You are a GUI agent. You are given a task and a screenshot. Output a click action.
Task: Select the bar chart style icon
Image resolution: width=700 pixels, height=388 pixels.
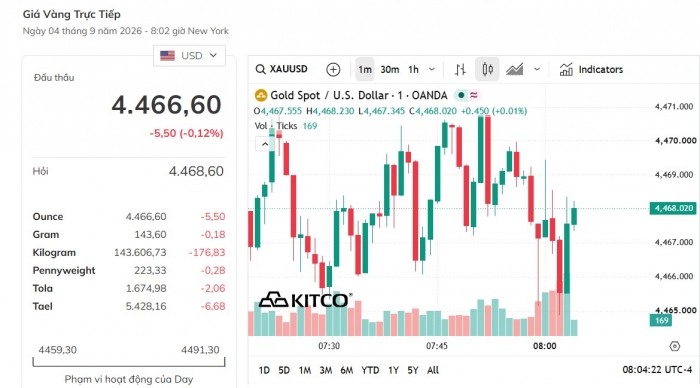(460, 70)
